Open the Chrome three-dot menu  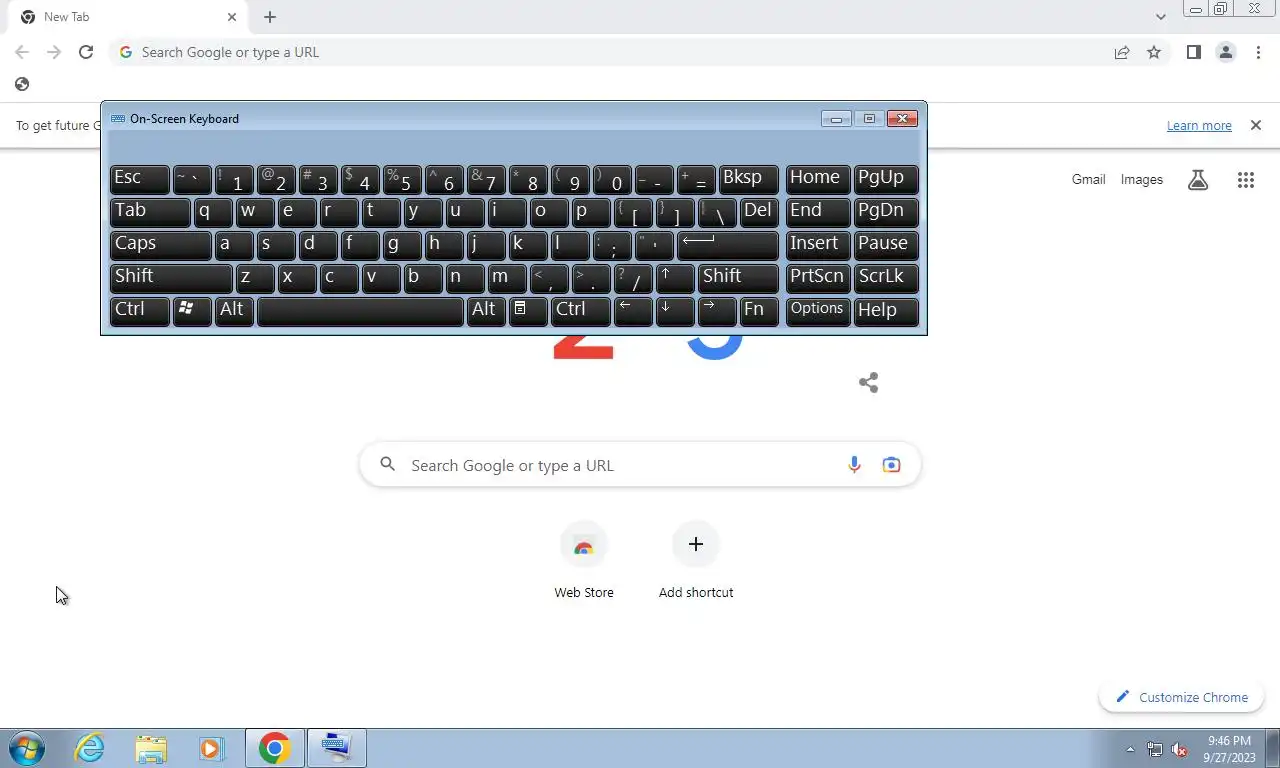pyautogui.click(x=1258, y=52)
